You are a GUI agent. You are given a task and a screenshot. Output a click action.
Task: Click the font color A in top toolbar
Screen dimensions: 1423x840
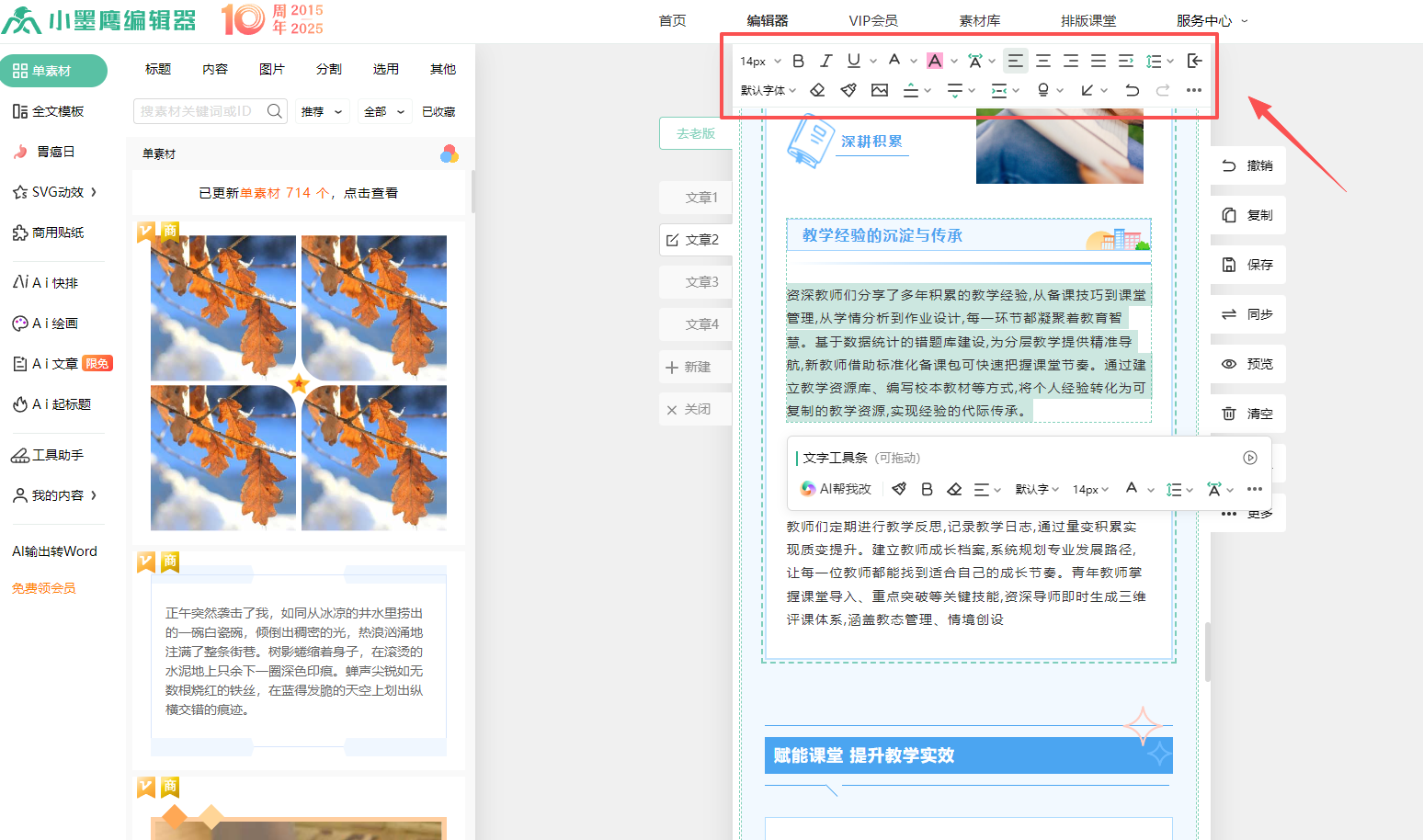tap(894, 61)
